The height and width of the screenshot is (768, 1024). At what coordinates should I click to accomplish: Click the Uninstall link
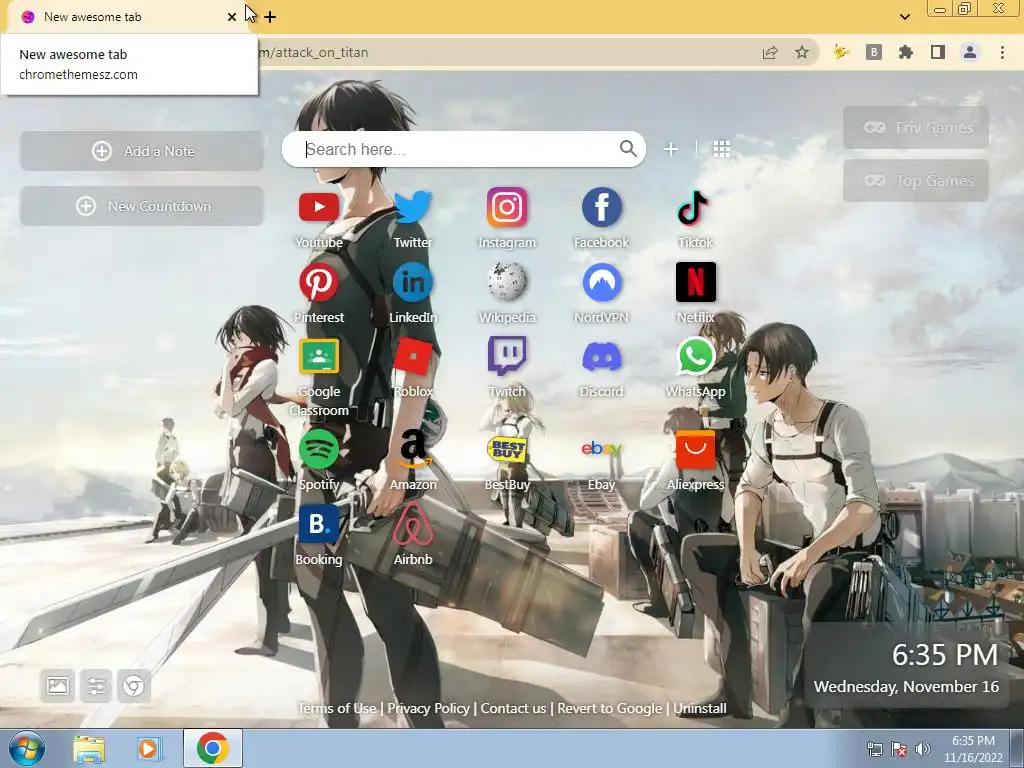(699, 708)
